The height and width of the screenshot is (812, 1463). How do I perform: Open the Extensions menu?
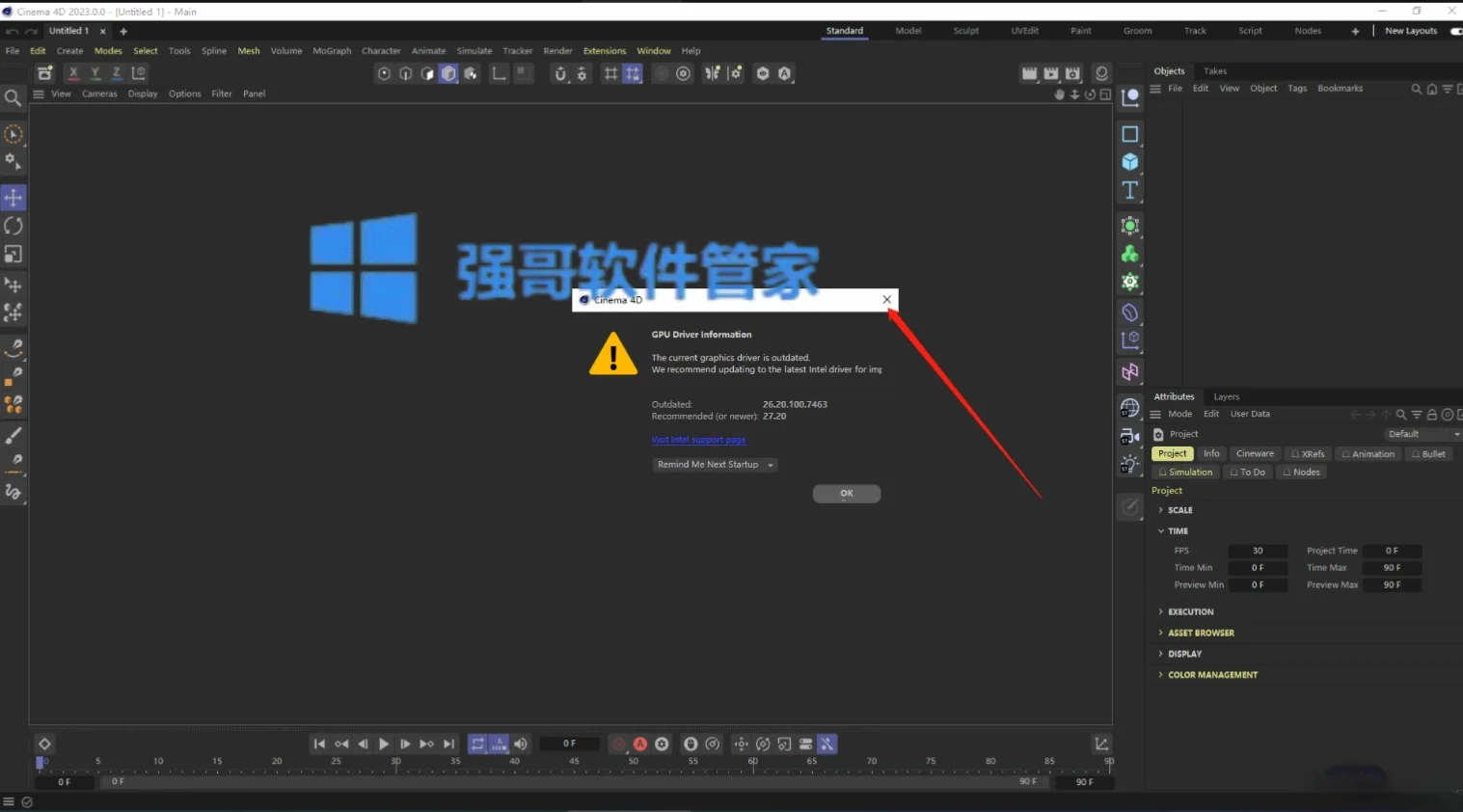tap(605, 51)
